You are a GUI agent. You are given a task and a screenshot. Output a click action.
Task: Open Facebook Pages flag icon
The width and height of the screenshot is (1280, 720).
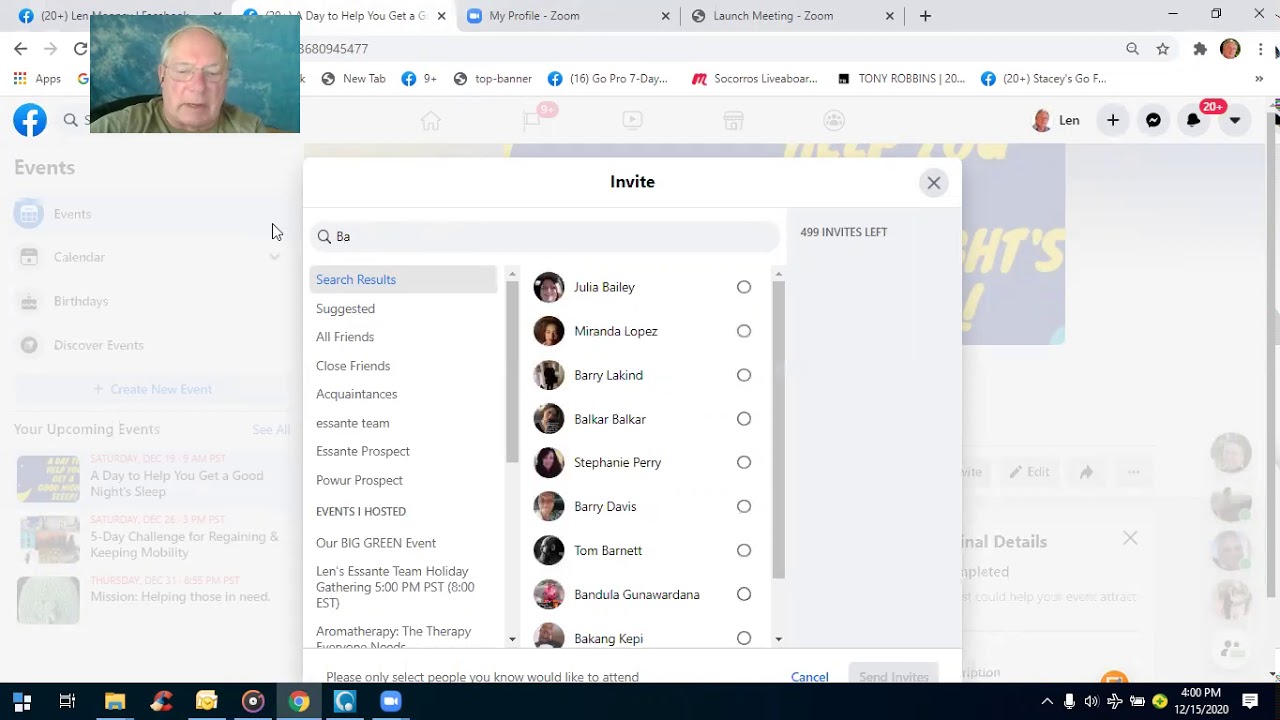(x=532, y=120)
